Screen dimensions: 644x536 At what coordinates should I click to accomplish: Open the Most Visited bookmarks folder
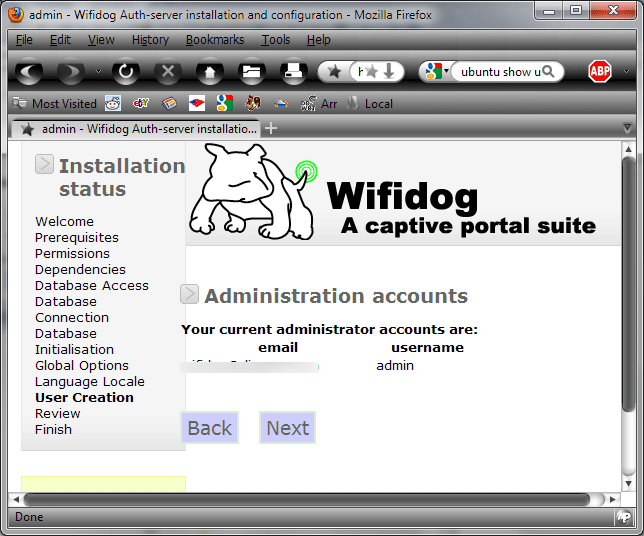pos(55,104)
